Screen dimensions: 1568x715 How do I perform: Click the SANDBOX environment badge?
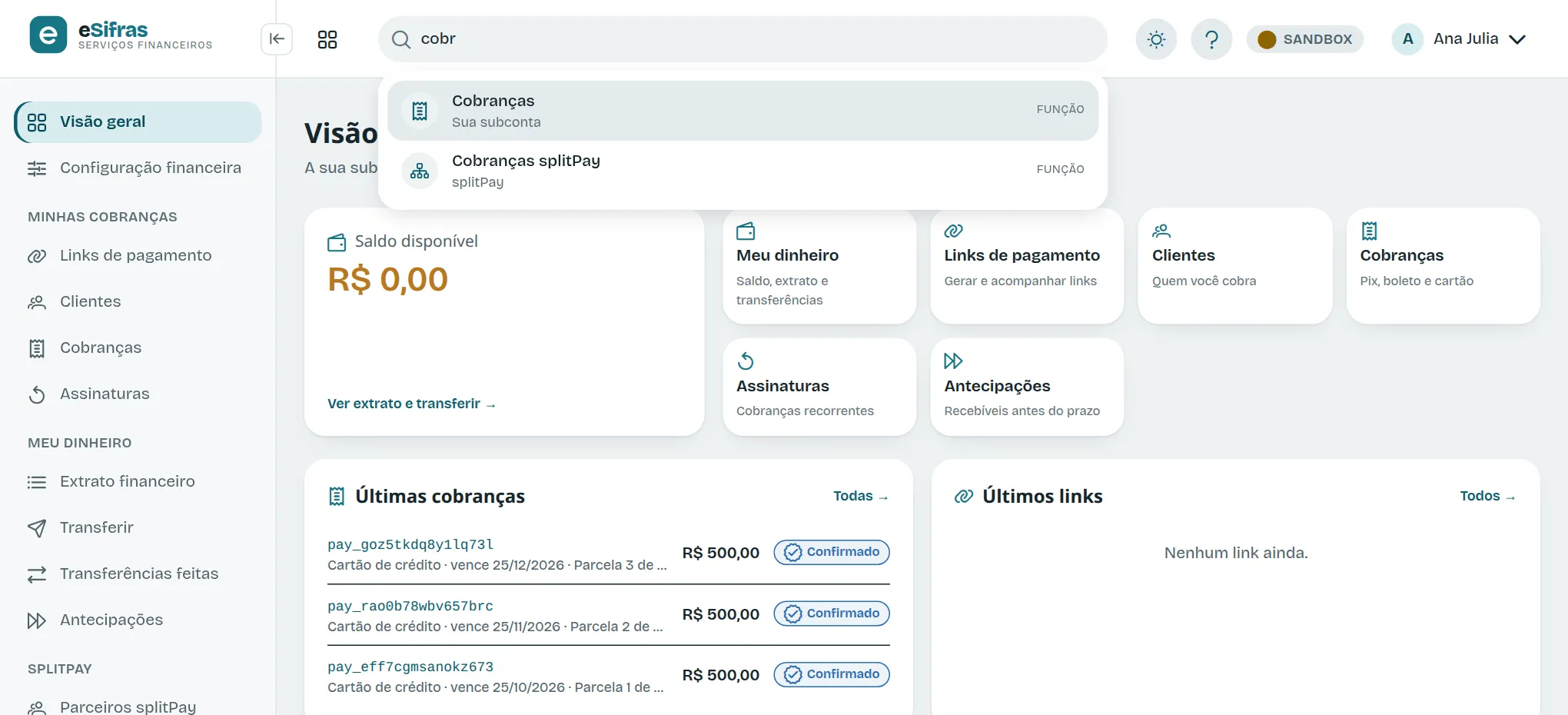tap(1305, 39)
